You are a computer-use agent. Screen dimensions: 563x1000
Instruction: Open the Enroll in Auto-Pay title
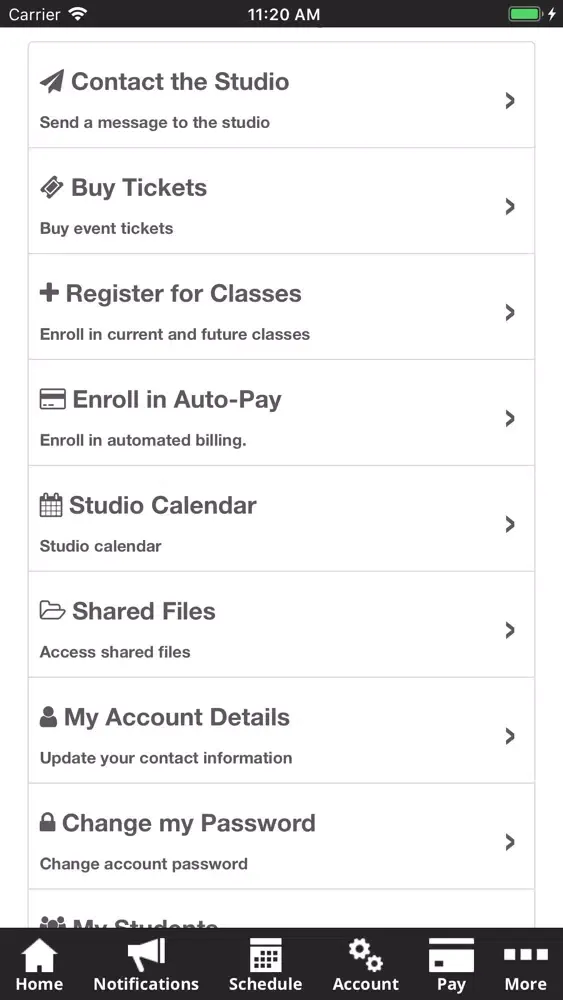177,400
